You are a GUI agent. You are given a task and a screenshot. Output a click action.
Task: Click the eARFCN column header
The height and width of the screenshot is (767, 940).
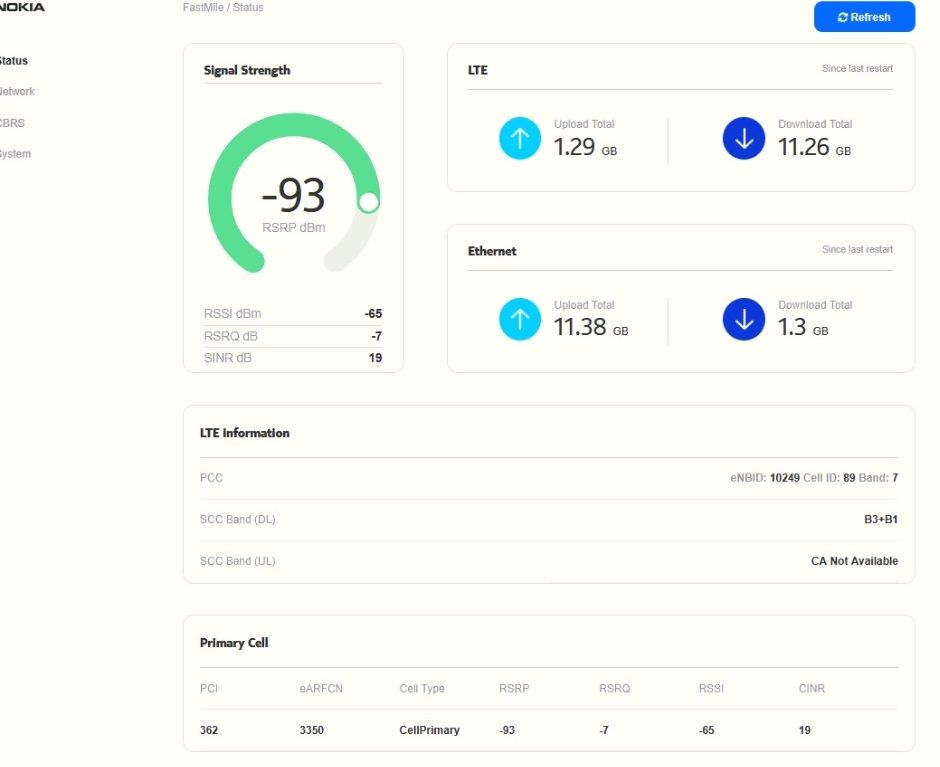(x=321, y=688)
